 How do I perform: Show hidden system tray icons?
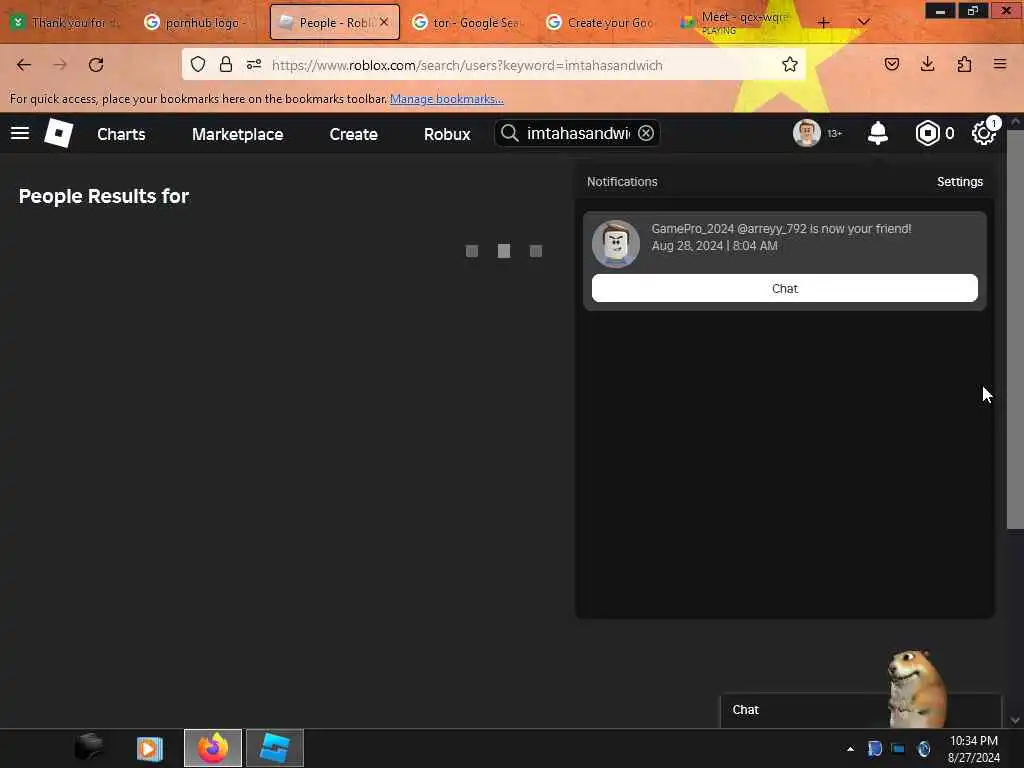click(850, 749)
